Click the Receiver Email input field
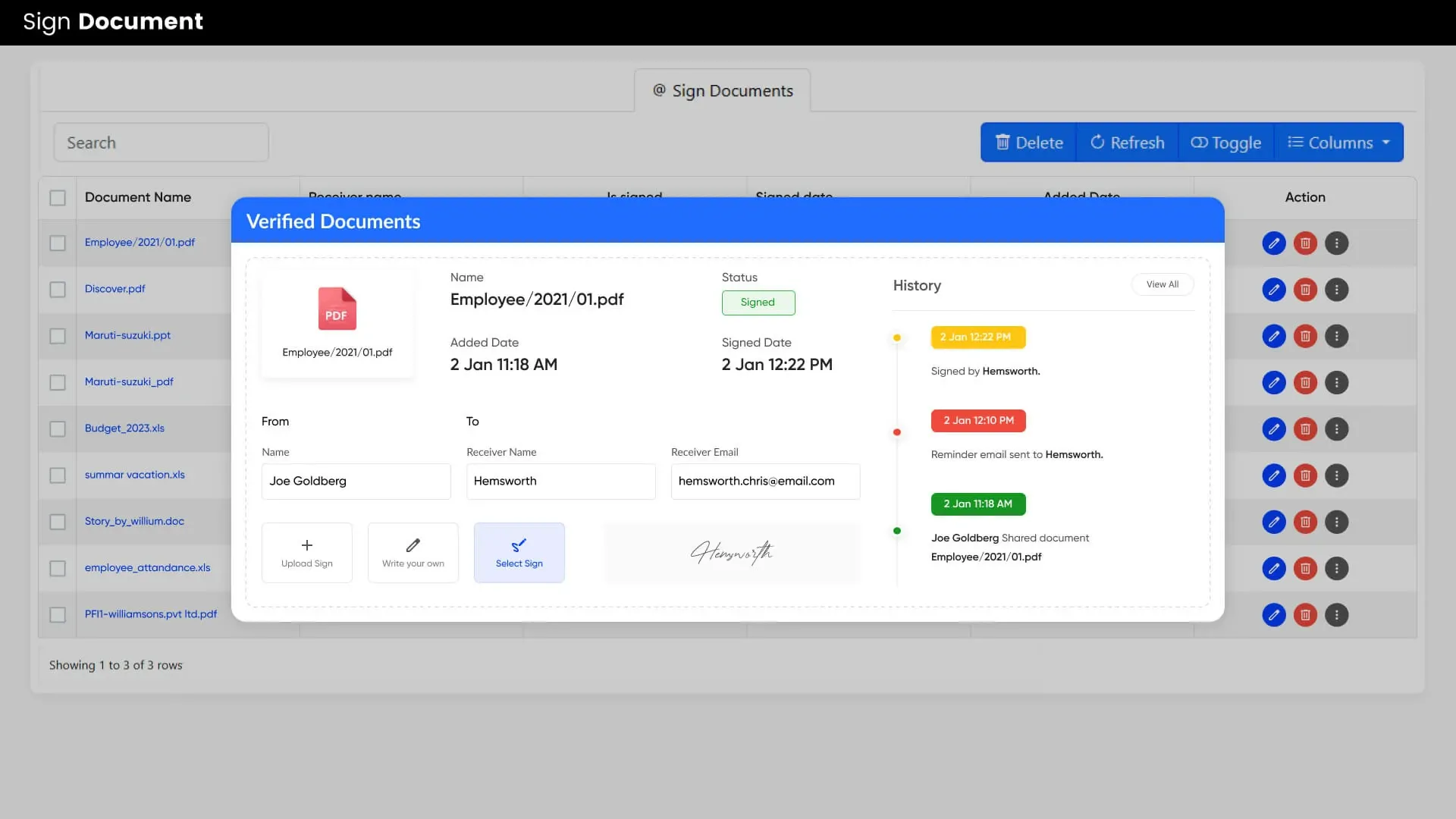 pyautogui.click(x=765, y=482)
